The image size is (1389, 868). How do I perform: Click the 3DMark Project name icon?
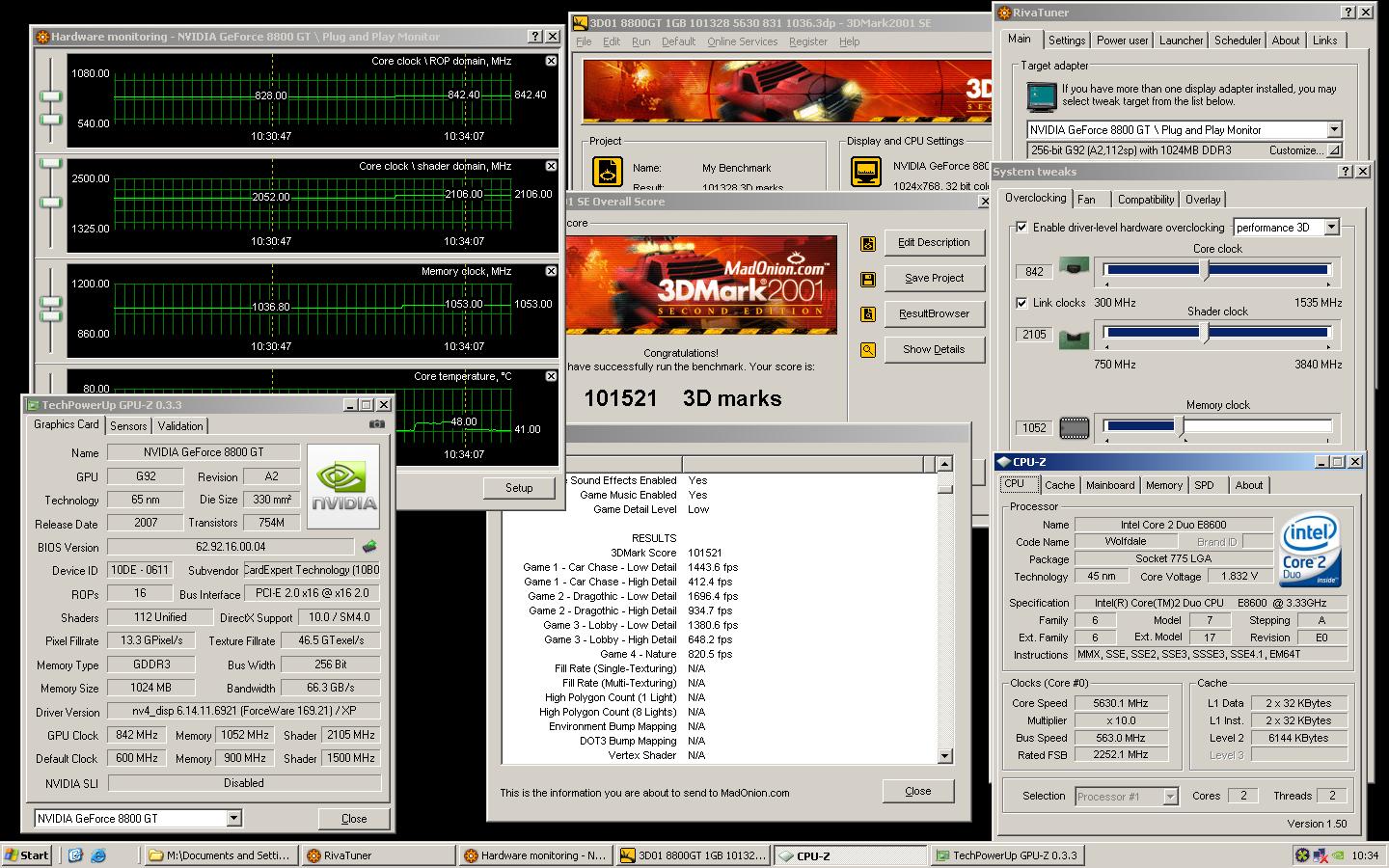[x=607, y=173]
